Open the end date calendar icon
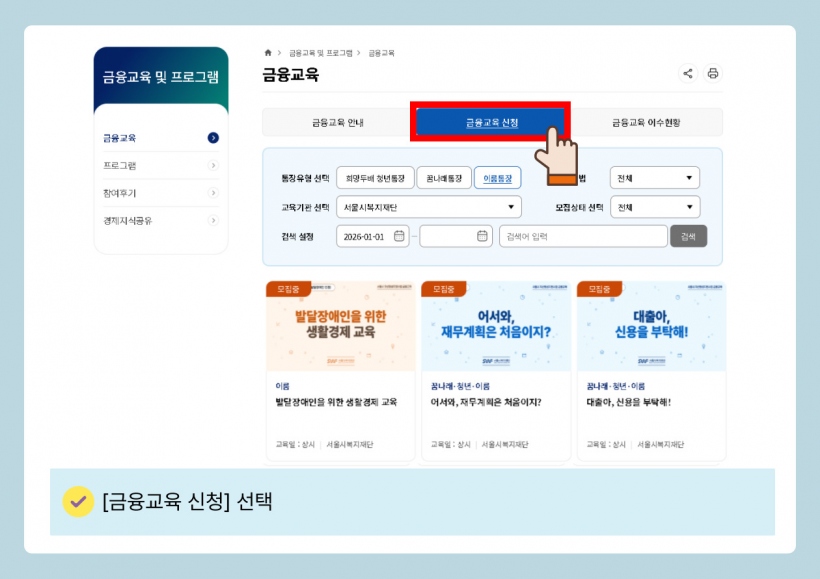 coord(482,237)
